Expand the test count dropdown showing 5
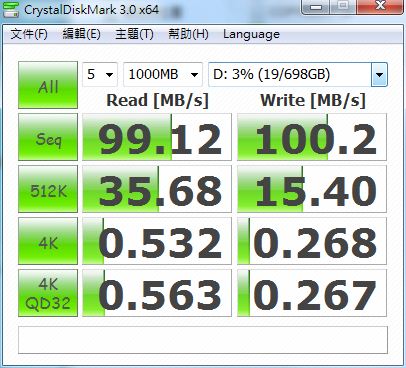 tap(100, 74)
